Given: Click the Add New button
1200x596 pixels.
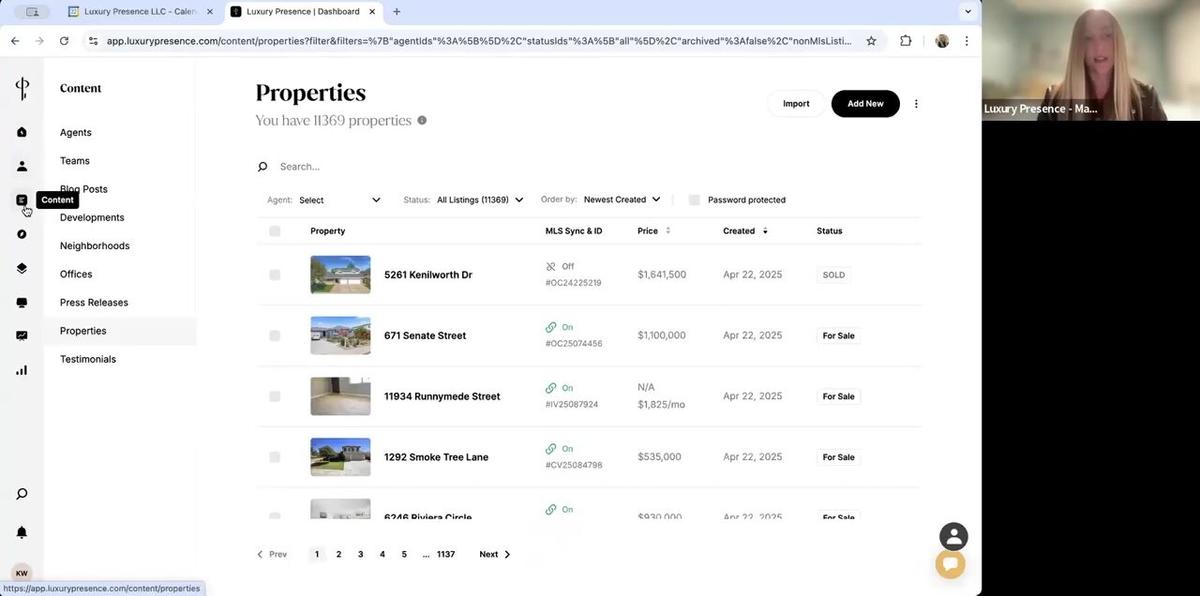Looking at the screenshot, I should [865, 104].
